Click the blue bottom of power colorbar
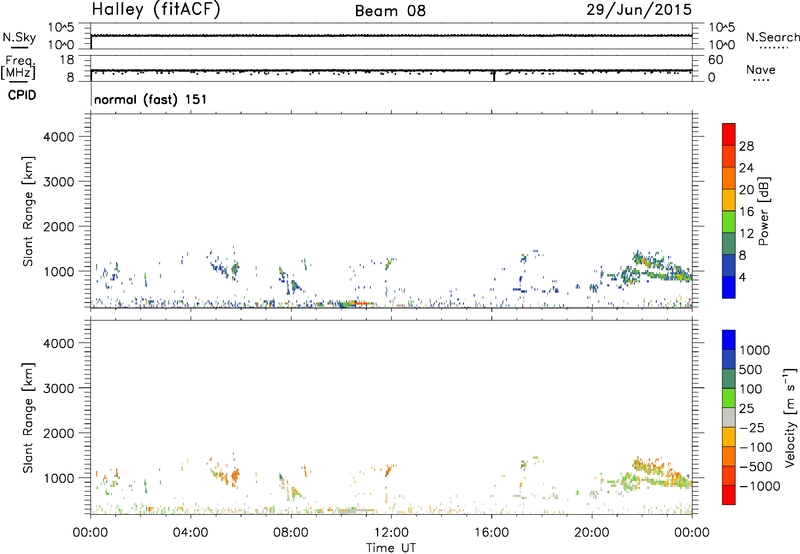This screenshot has width=800, height=554. point(729,288)
